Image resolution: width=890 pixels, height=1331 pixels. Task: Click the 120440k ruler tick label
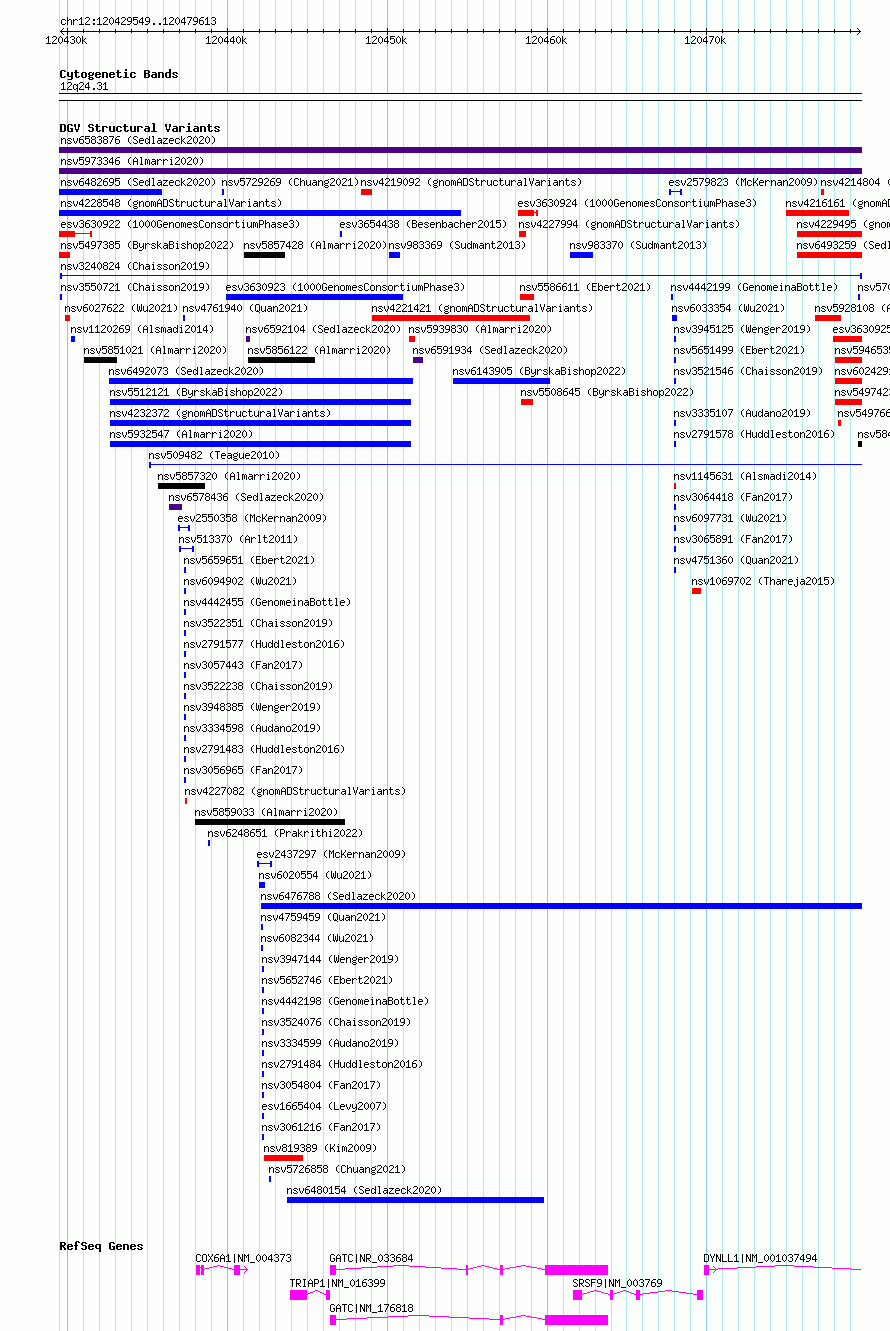(x=224, y=40)
